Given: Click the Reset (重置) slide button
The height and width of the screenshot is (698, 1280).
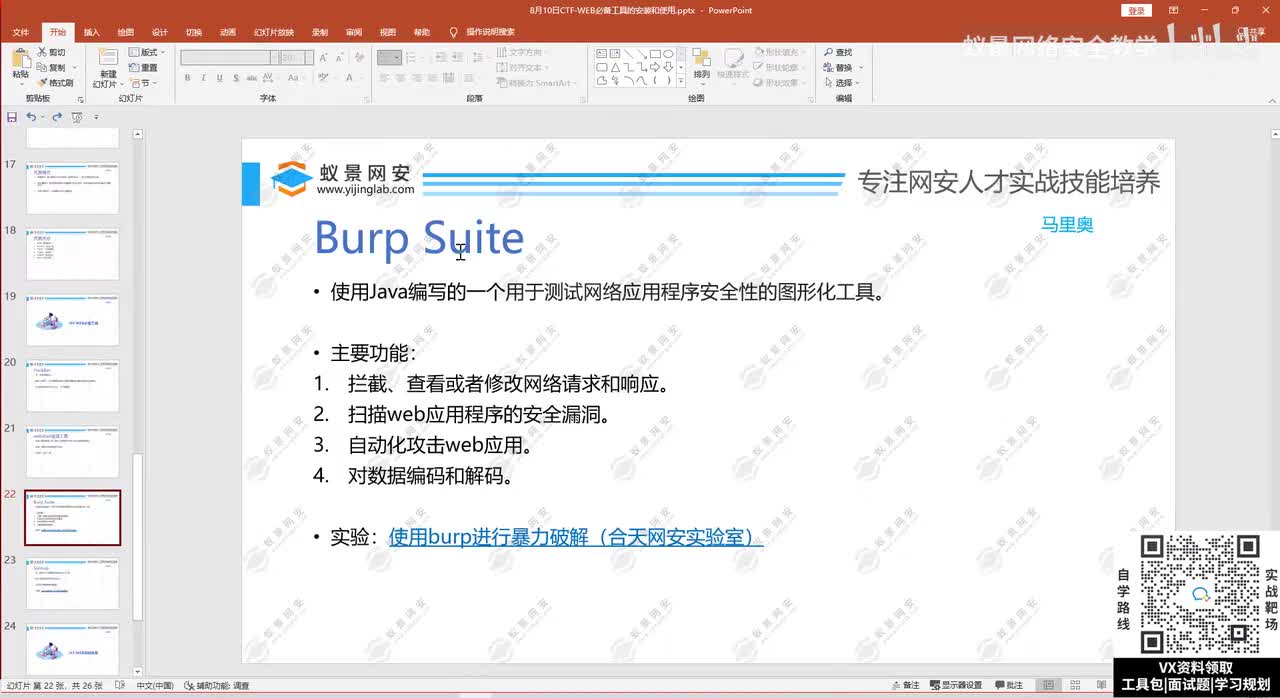Looking at the screenshot, I should pyautogui.click(x=143, y=67).
